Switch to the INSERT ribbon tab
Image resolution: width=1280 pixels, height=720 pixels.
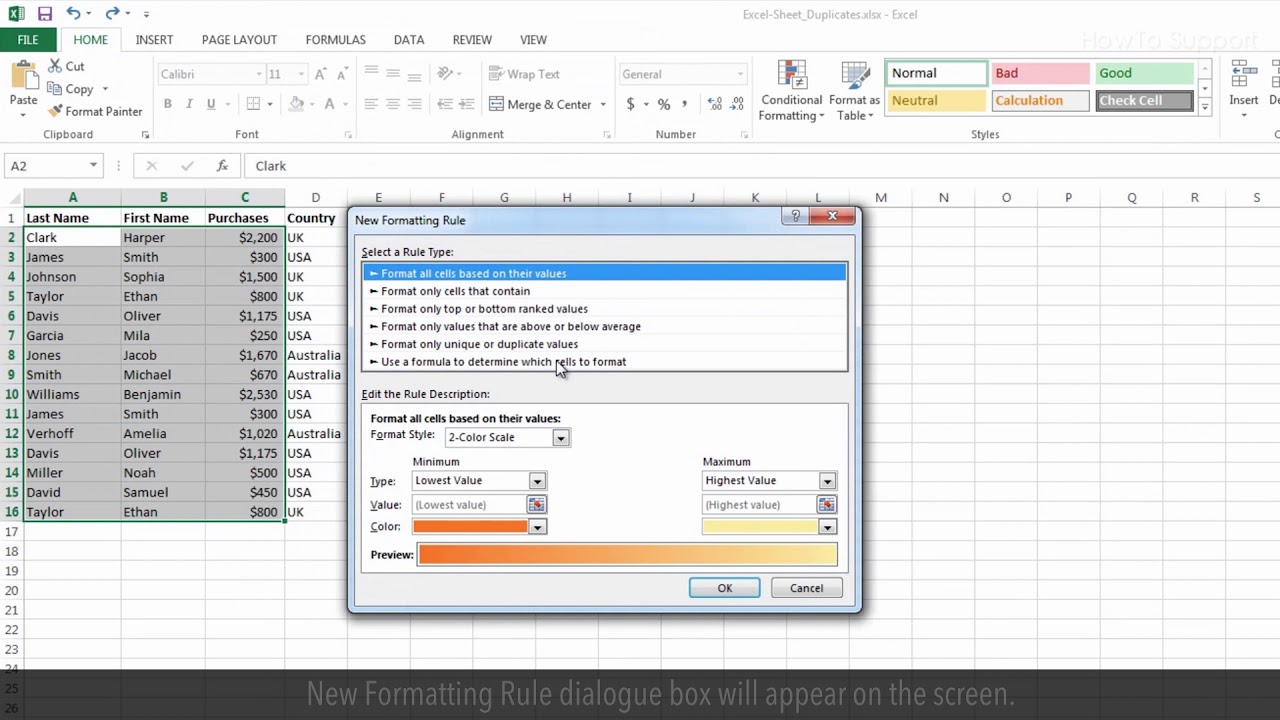pos(154,40)
